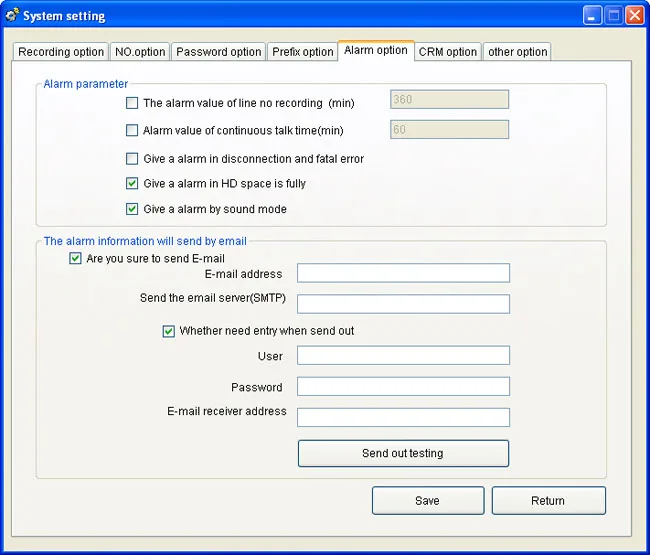Focus the E-mail address input field
Image resolution: width=650 pixels, height=555 pixels.
(x=403, y=273)
